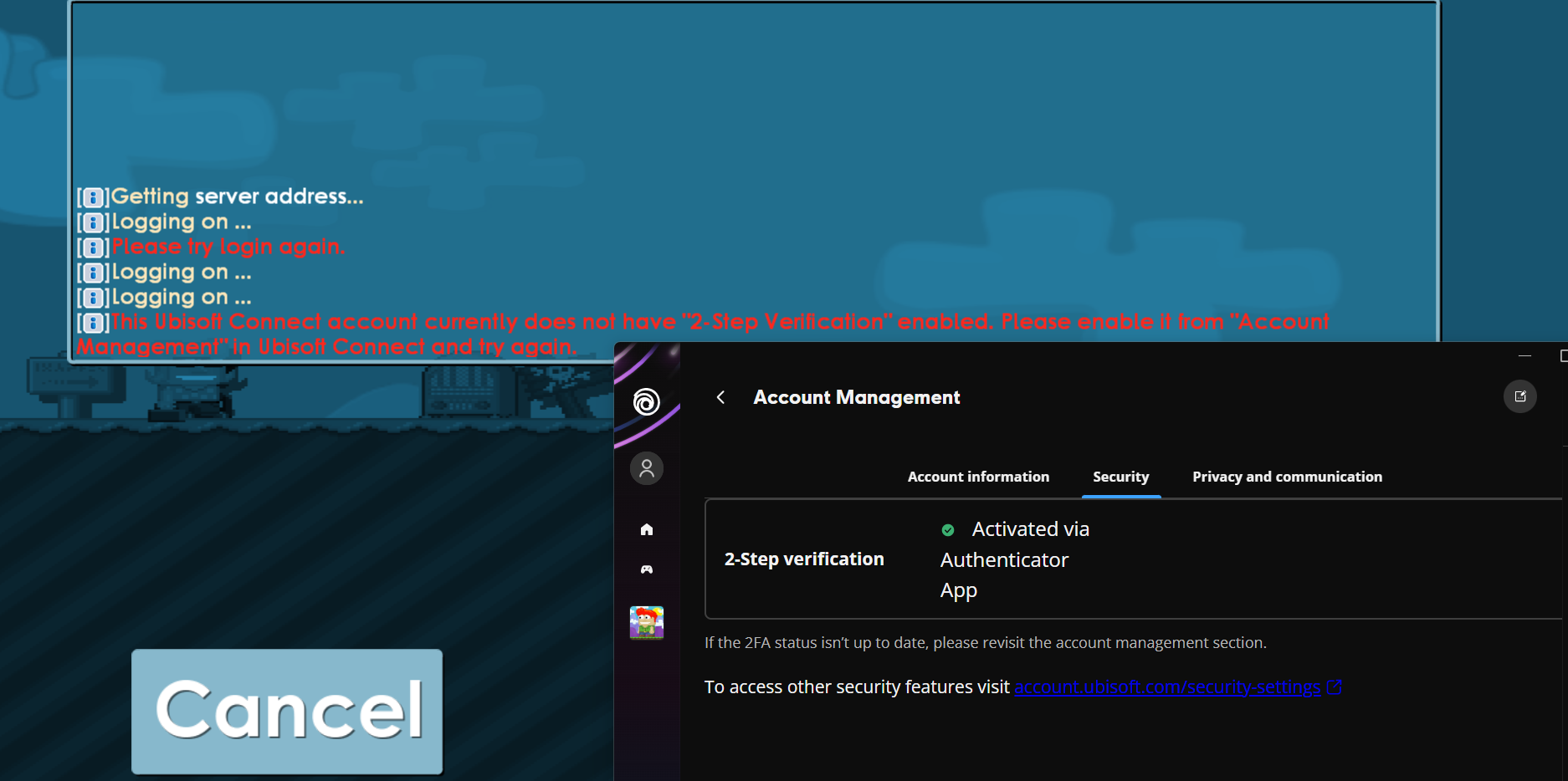Go back using the arrow beside Account Management
This screenshot has height=781, width=1568.
720,397
